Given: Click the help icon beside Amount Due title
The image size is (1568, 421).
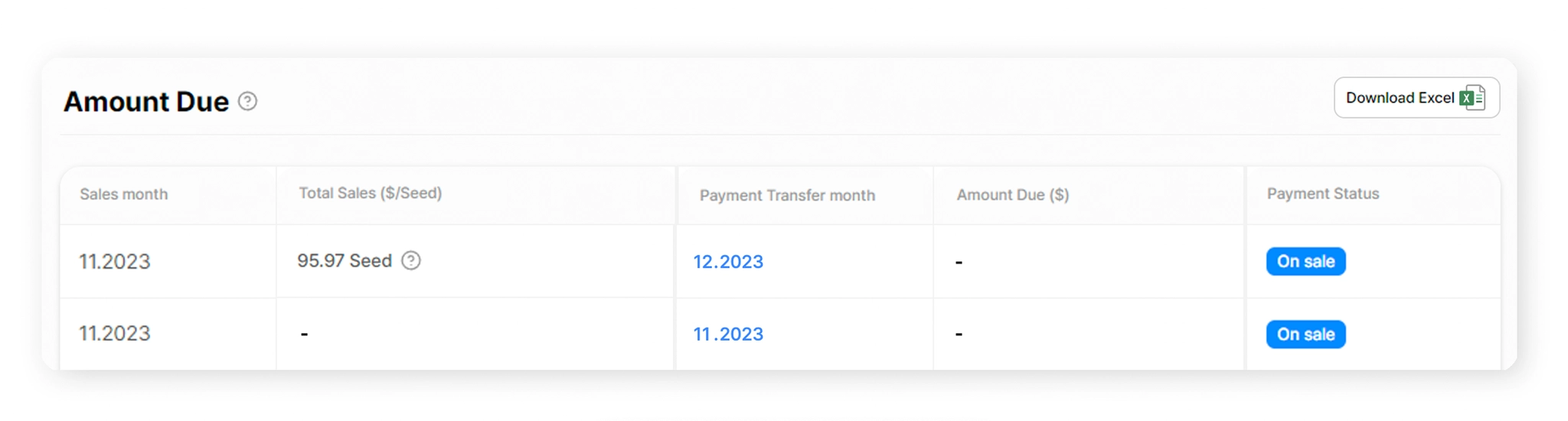Looking at the screenshot, I should pyautogui.click(x=247, y=101).
